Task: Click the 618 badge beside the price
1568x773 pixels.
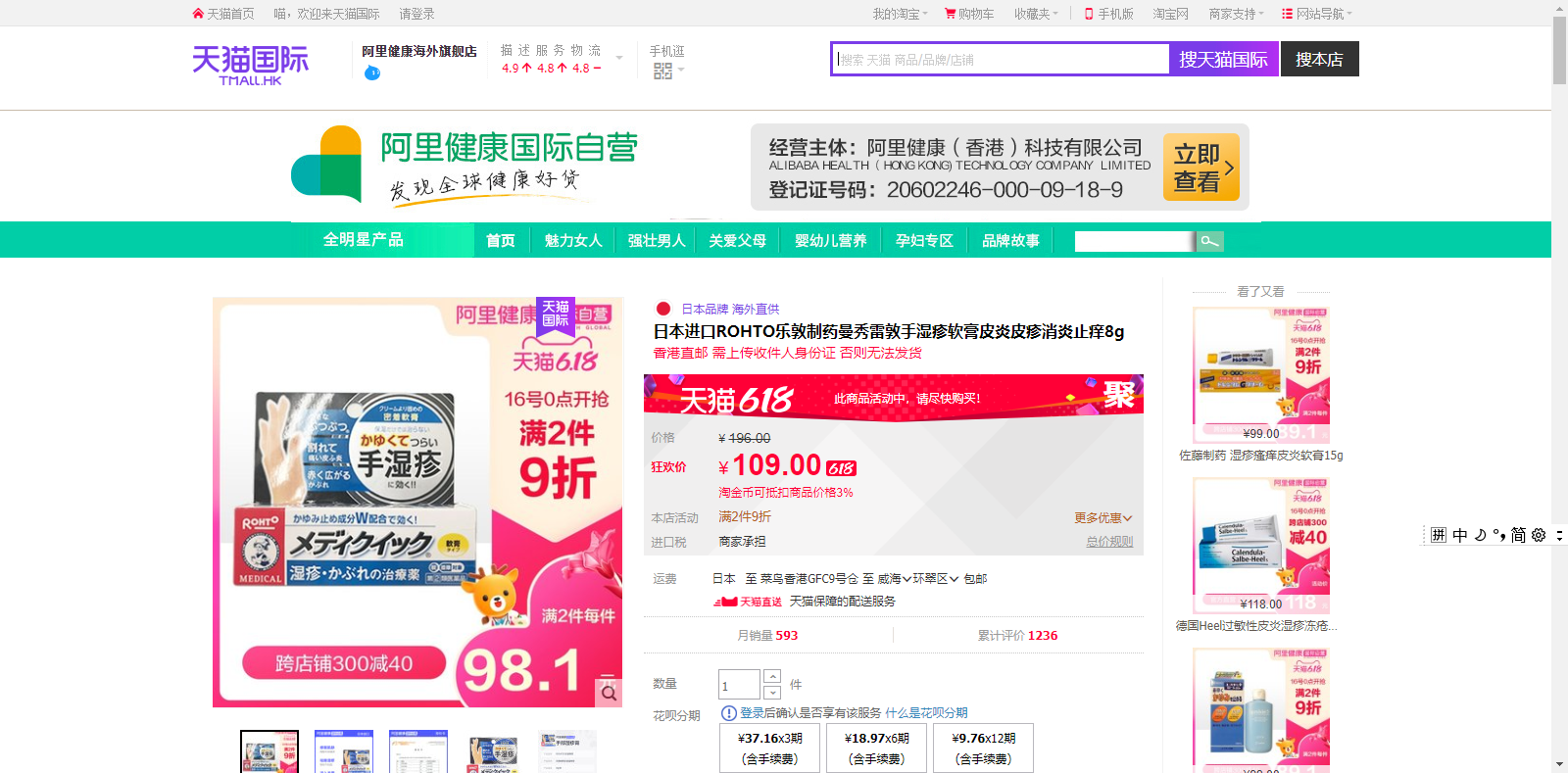Action: point(841,468)
